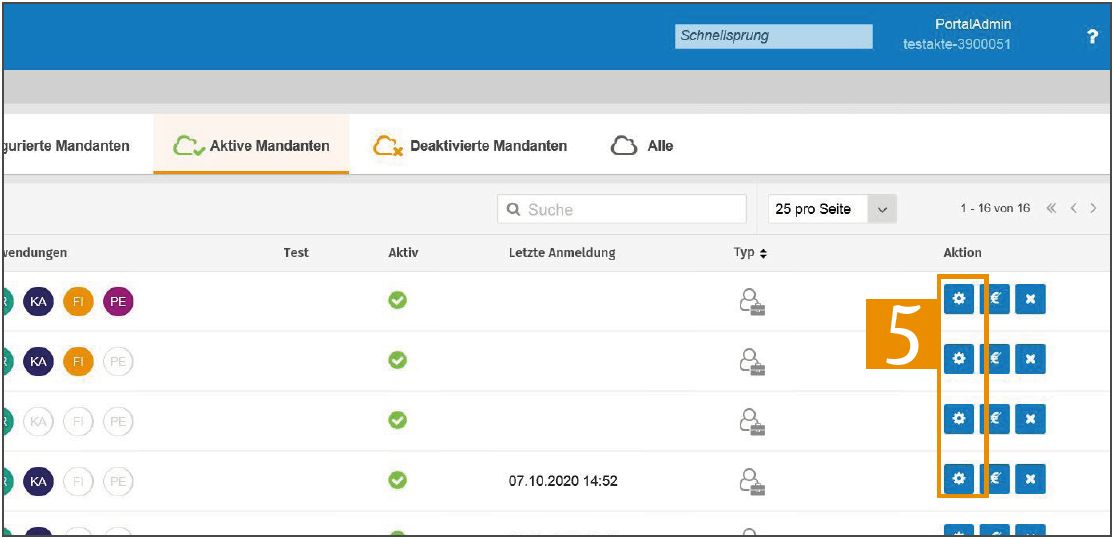Open the tab ending in "gurierte Mandanten"
The height and width of the screenshot is (539, 1114).
[67, 146]
